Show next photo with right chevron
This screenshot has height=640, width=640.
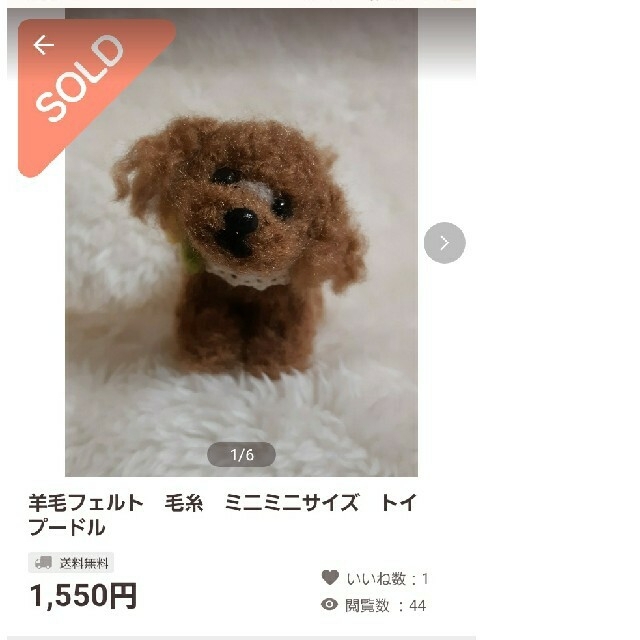coord(444,243)
